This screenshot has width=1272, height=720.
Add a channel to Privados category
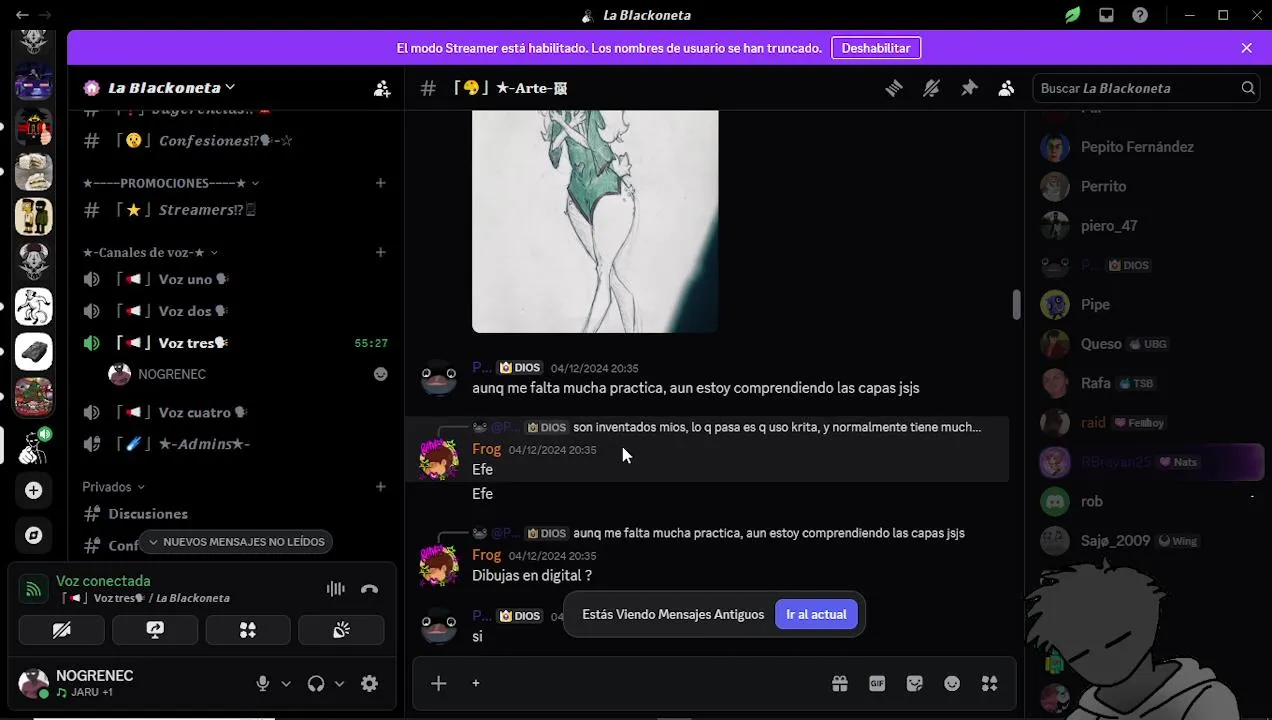(x=380, y=487)
